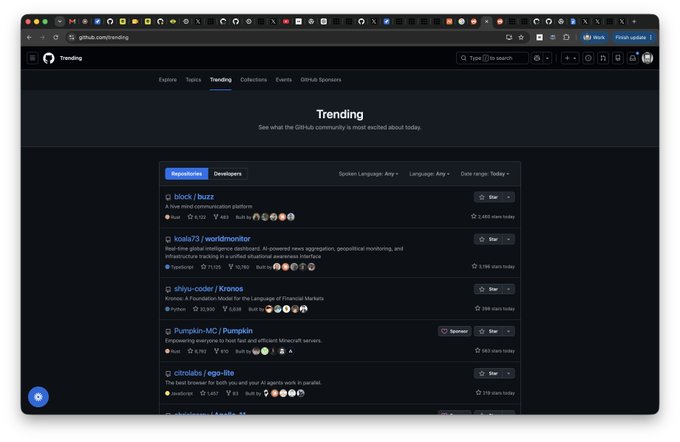
Task: Open the koala73 / worldmonitor repository
Action: coord(212,239)
